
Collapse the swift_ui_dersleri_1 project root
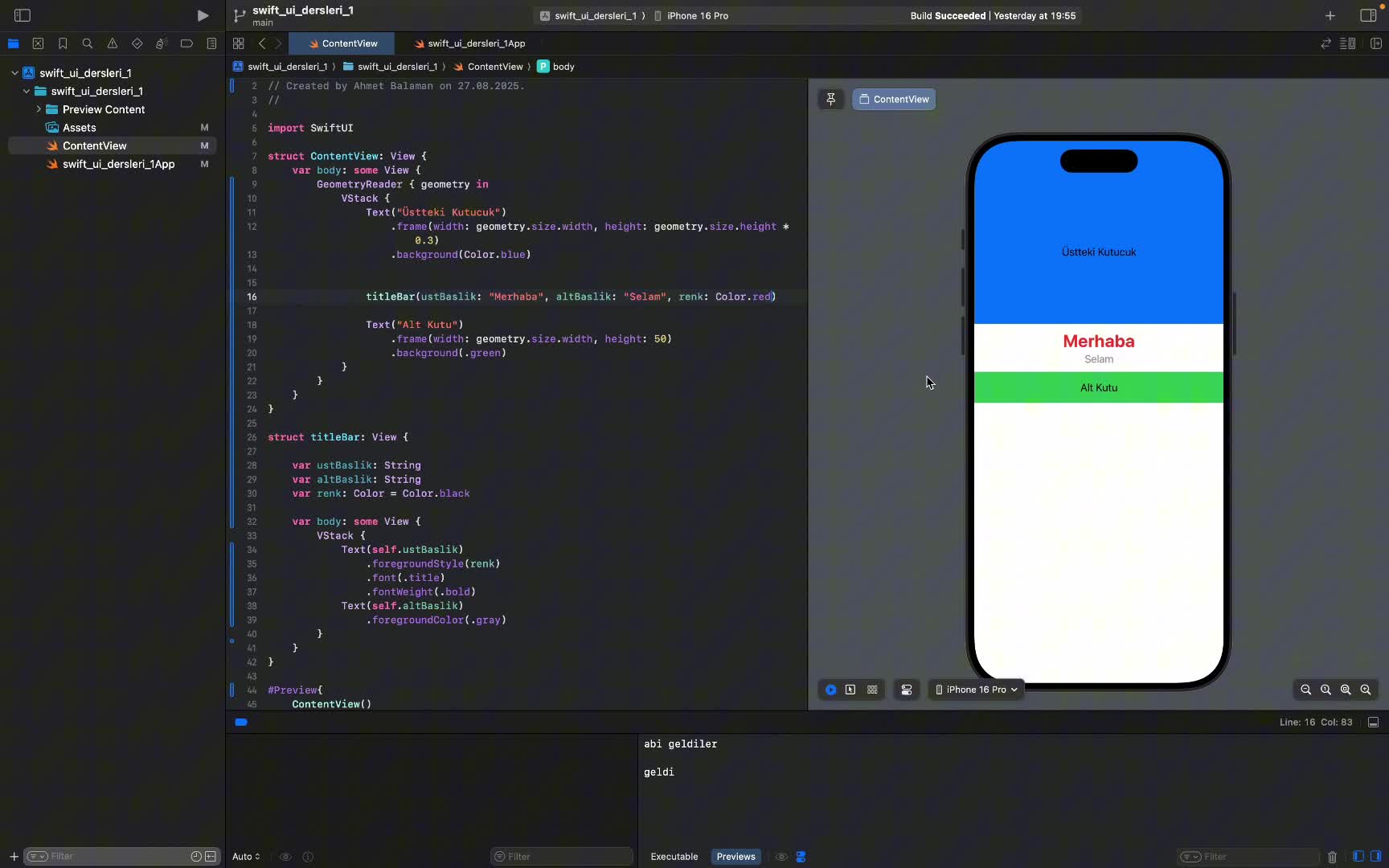pyautogui.click(x=14, y=73)
